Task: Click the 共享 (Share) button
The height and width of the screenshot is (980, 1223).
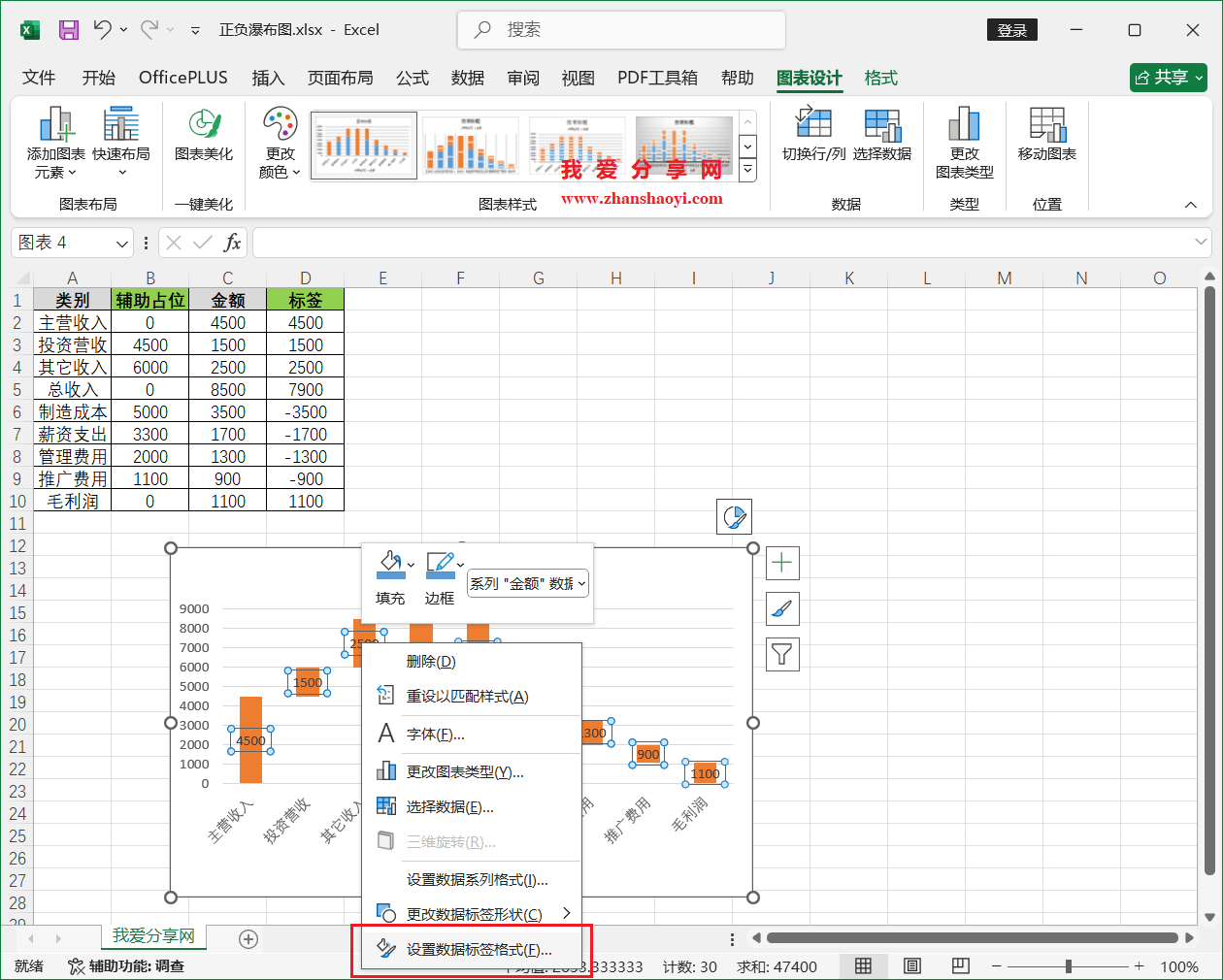Action: pyautogui.click(x=1168, y=78)
